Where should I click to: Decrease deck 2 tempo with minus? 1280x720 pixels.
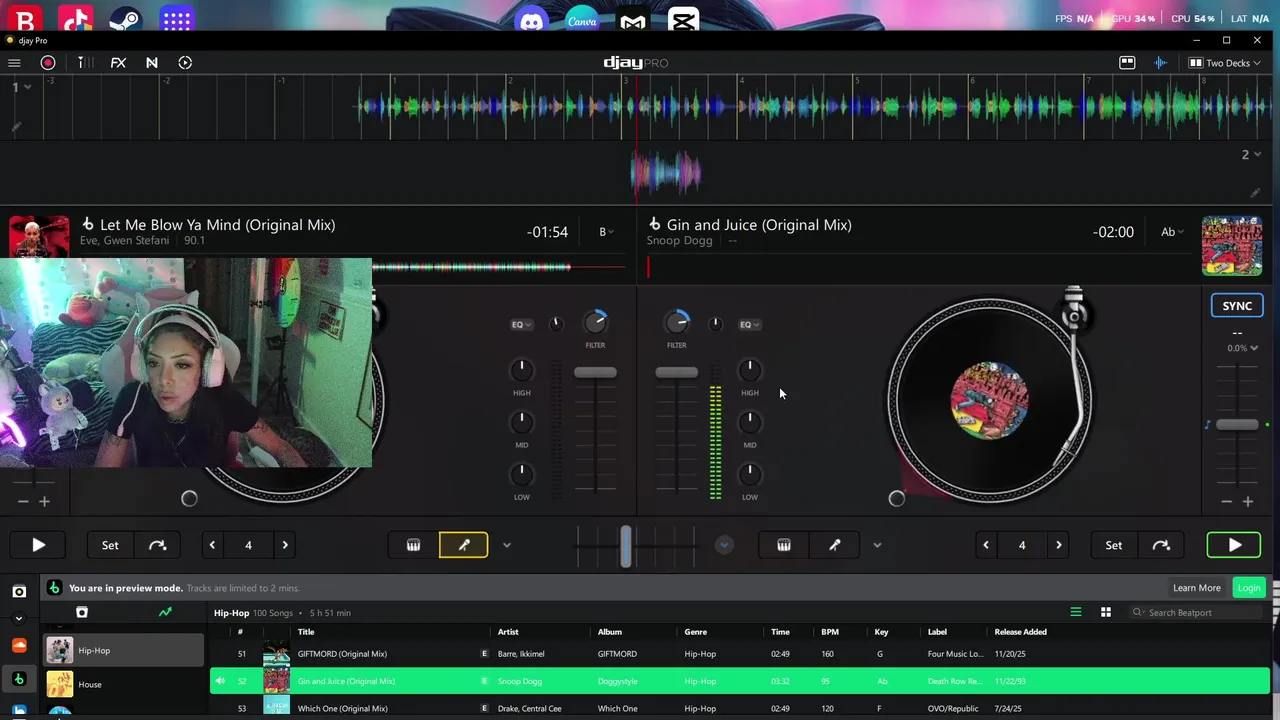(1226, 501)
